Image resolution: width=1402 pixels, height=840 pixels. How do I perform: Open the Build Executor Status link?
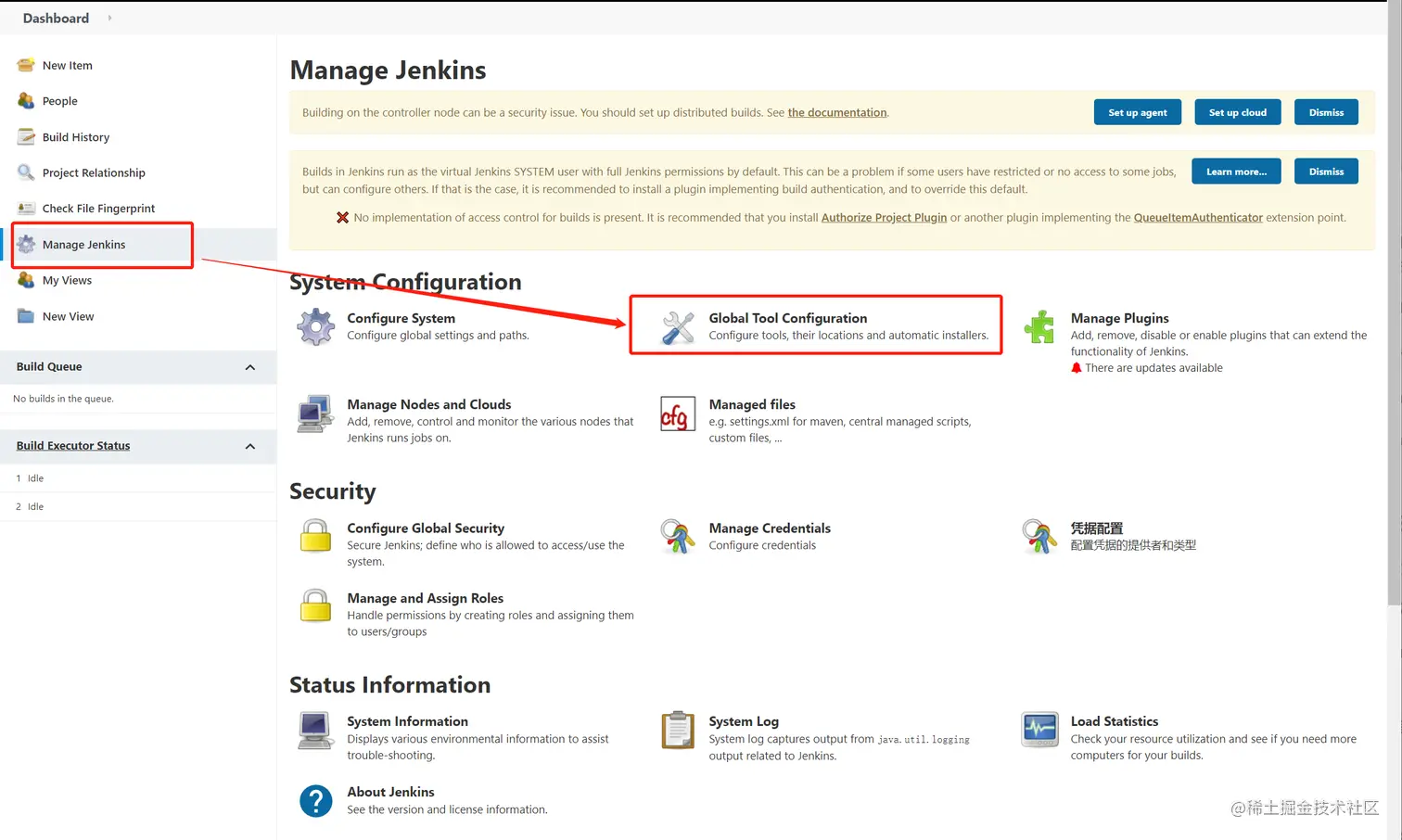[73, 446]
